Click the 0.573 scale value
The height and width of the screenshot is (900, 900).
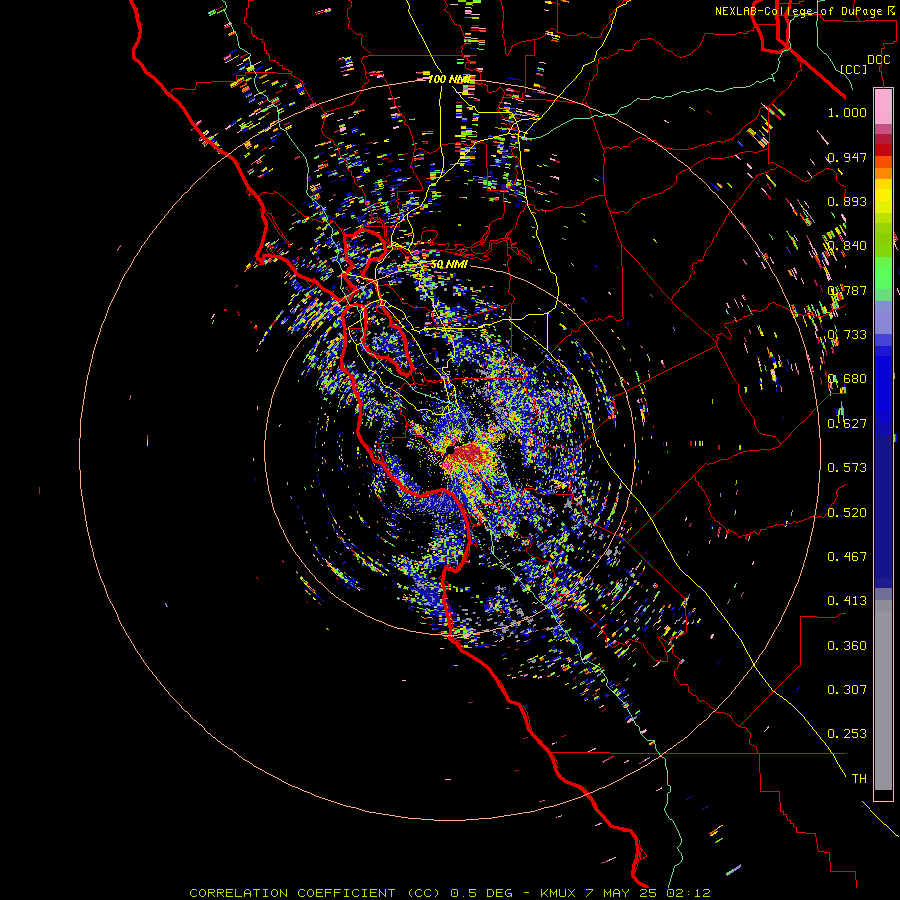pyautogui.click(x=847, y=468)
